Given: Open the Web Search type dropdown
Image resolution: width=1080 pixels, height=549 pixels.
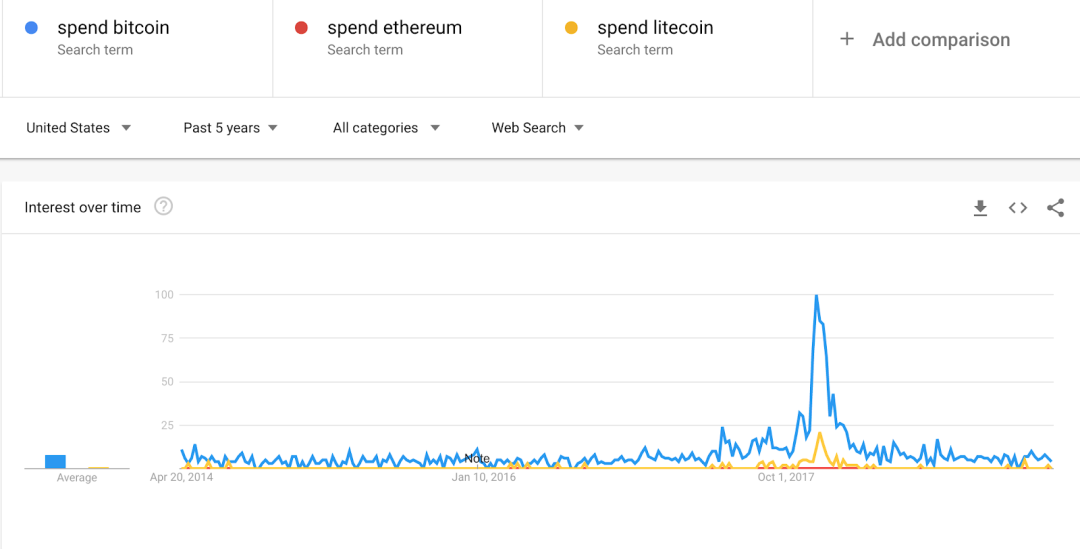Looking at the screenshot, I should (x=537, y=127).
